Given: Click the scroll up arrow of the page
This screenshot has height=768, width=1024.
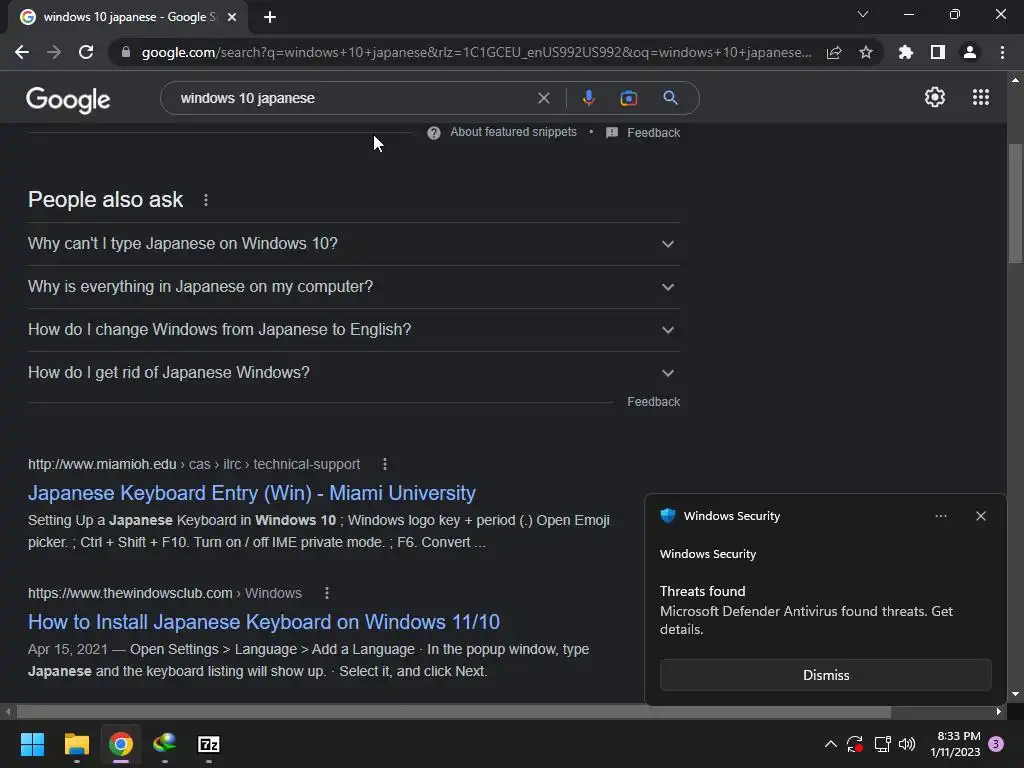Looking at the screenshot, I should [x=1015, y=80].
